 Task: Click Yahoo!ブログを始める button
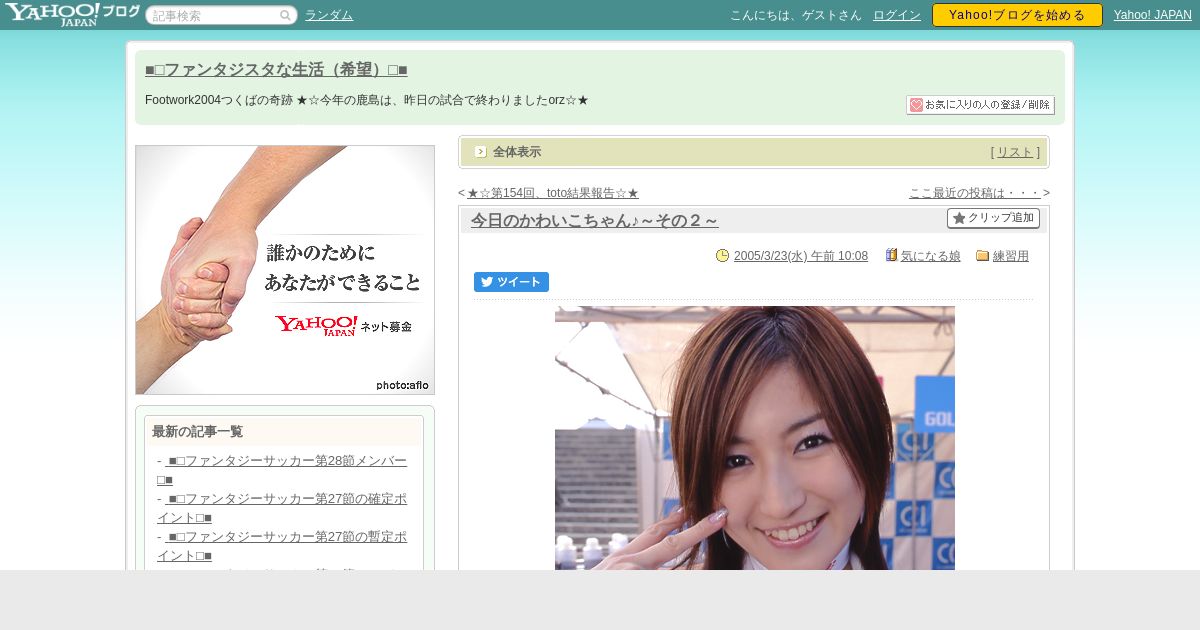point(1017,15)
